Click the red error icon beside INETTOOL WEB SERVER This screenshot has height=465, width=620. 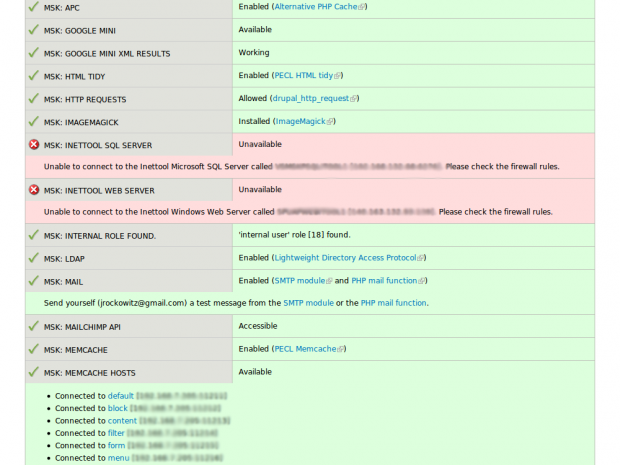pyautogui.click(x=34, y=190)
